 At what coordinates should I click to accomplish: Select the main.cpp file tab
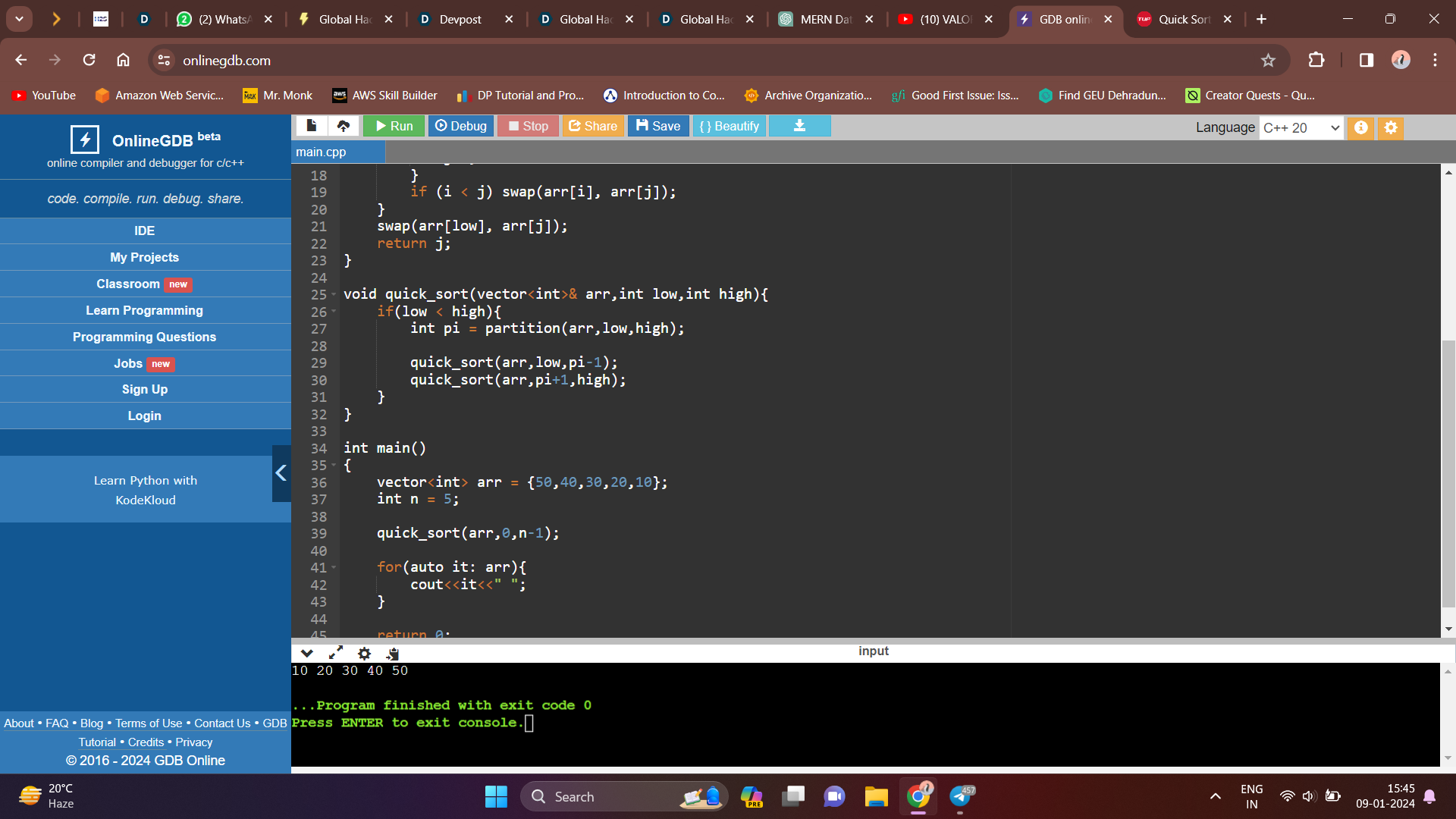coord(322,152)
